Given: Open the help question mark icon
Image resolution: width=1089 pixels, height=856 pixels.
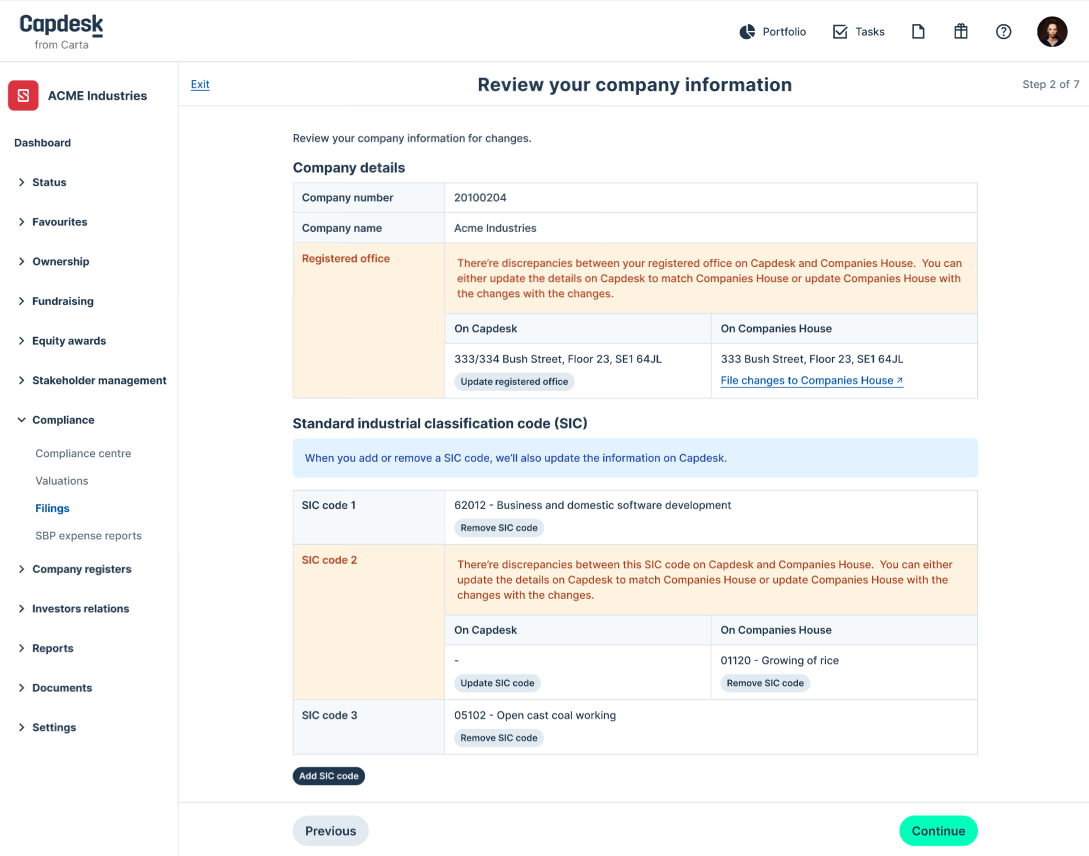Looking at the screenshot, I should (x=1003, y=32).
